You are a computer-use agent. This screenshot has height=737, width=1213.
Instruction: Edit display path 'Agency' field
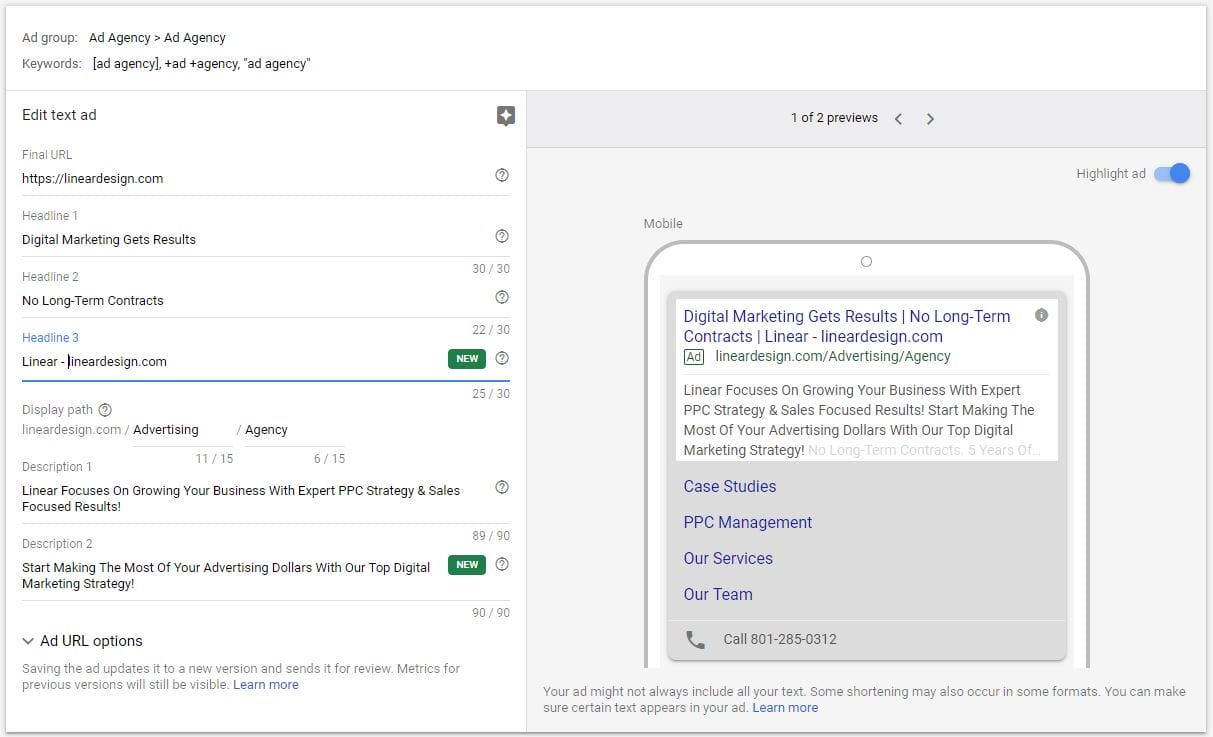tap(295, 430)
